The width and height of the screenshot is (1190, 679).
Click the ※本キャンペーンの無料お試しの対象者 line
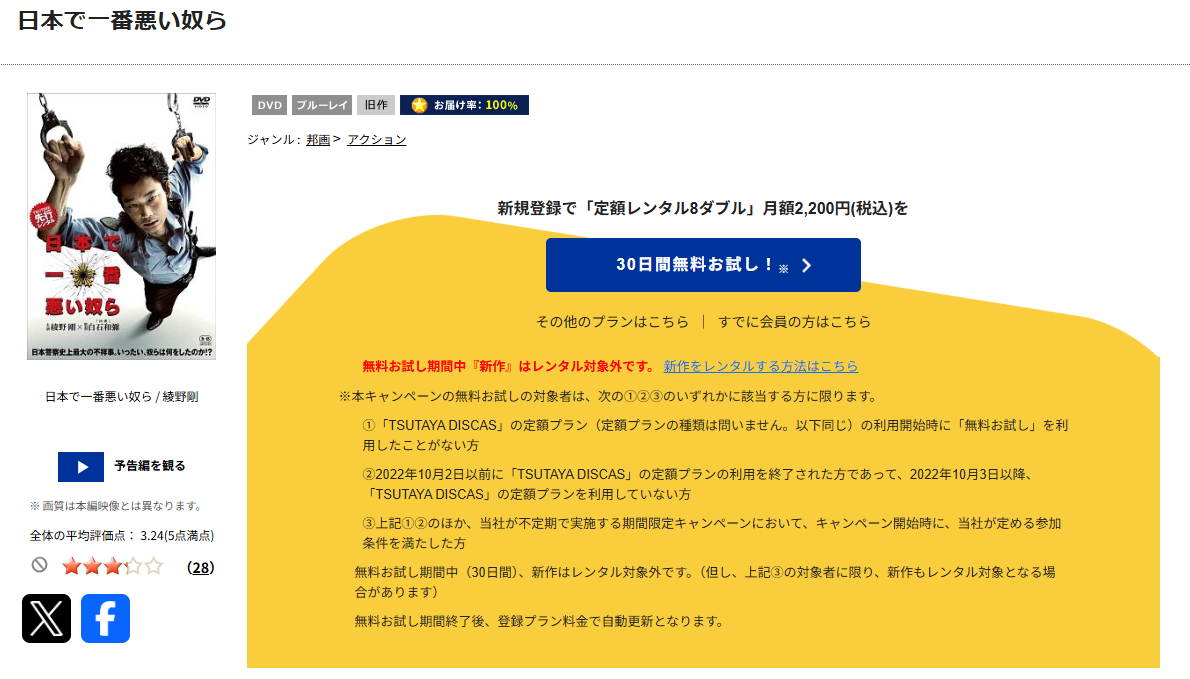[x=609, y=397]
